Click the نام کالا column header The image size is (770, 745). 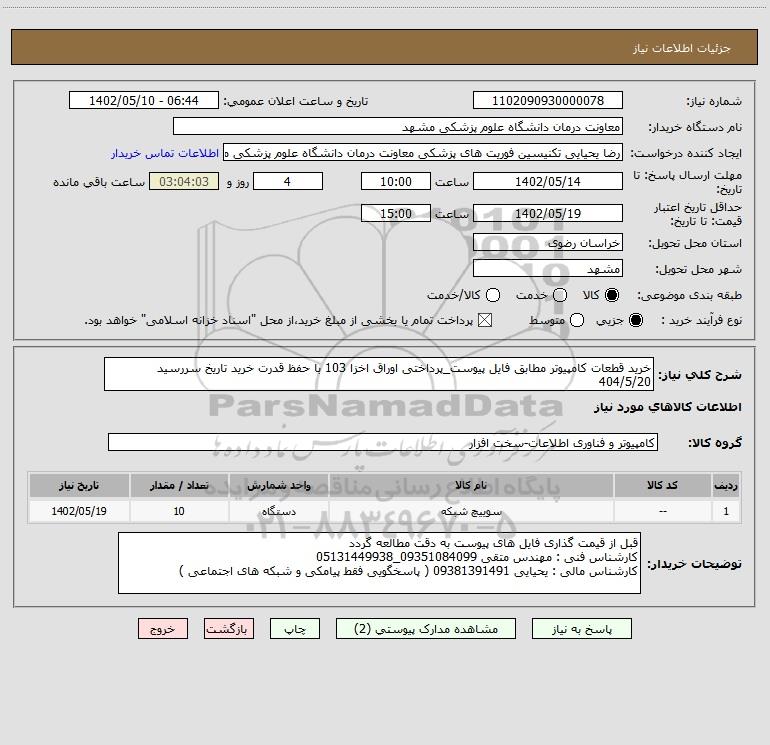(x=471, y=485)
